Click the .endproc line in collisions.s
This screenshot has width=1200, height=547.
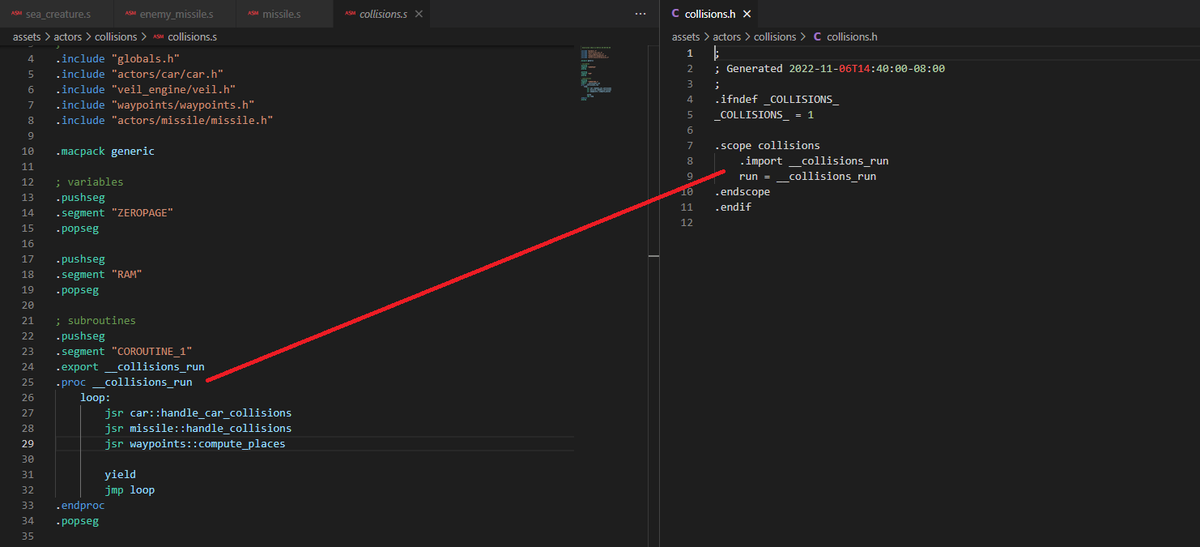click(x=80, y=505)
